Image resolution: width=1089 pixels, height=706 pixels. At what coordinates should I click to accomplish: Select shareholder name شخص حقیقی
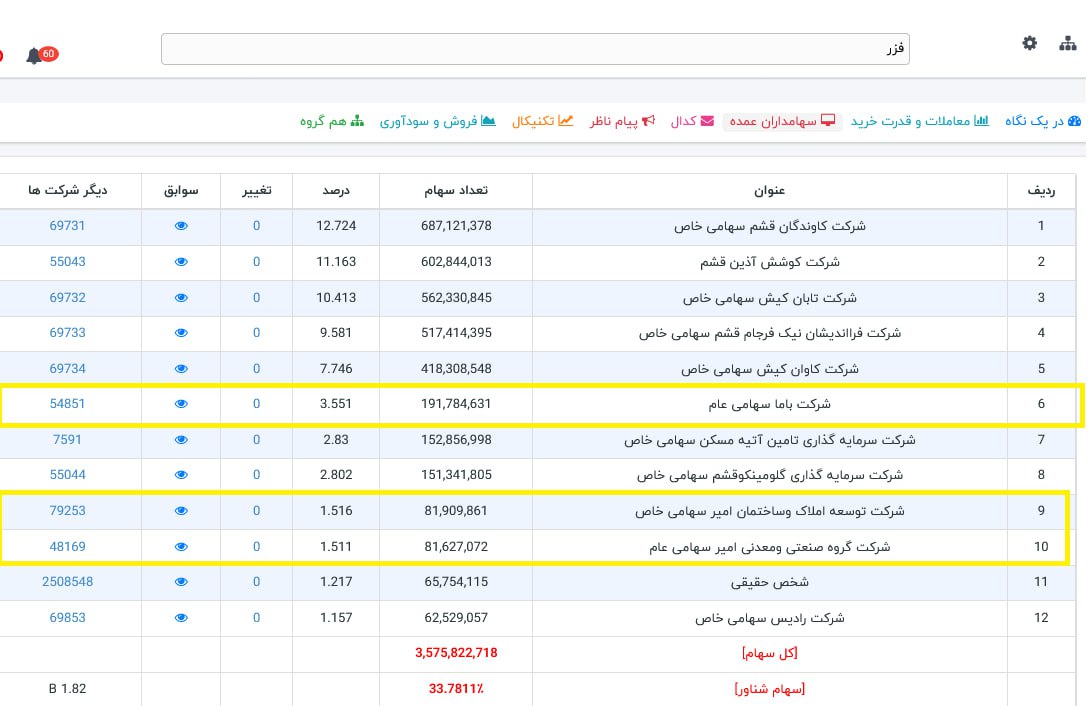pos(770,582)
